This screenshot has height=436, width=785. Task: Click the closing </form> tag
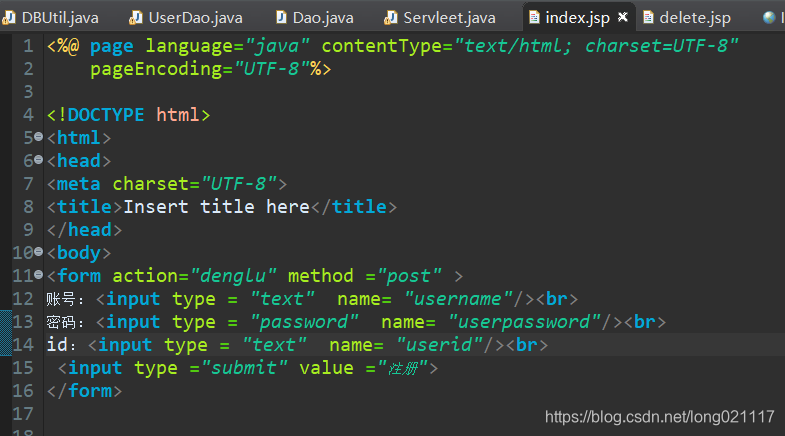point(85,391)
